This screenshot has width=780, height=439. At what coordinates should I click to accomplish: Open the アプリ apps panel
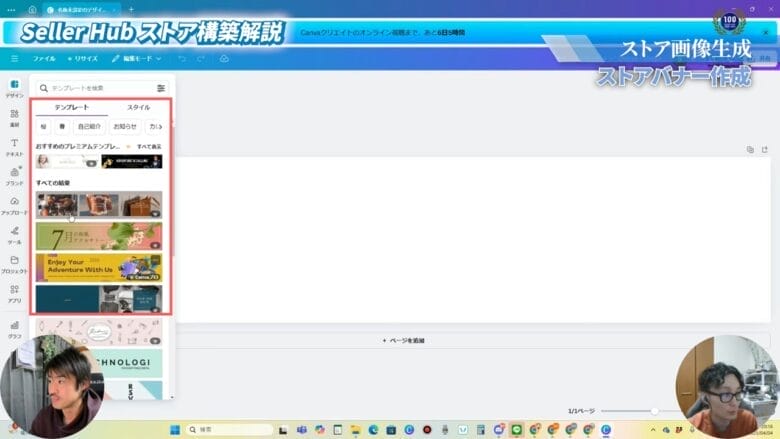click(14, 293)
